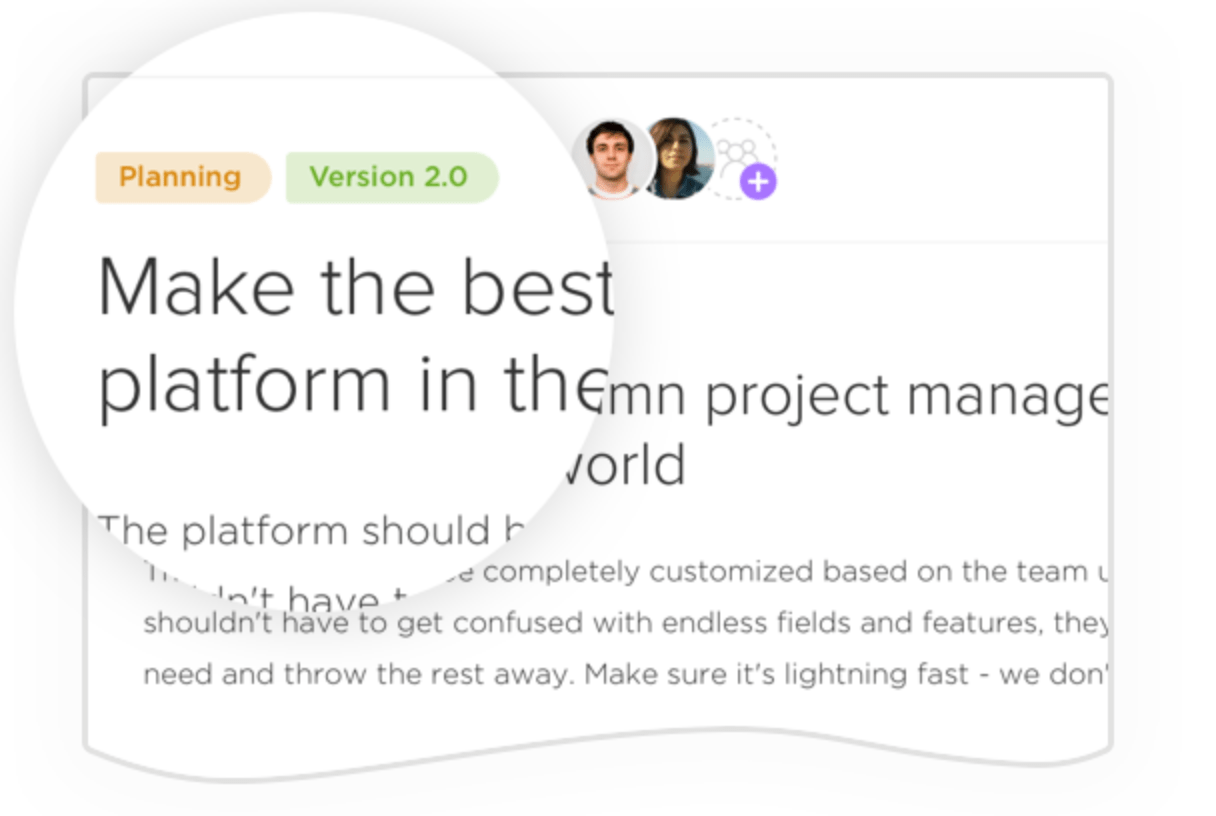Click the green Version 2.0 button
Image resolution: width=1216 pixels, height=816 pixels.
tap(392, 177)
